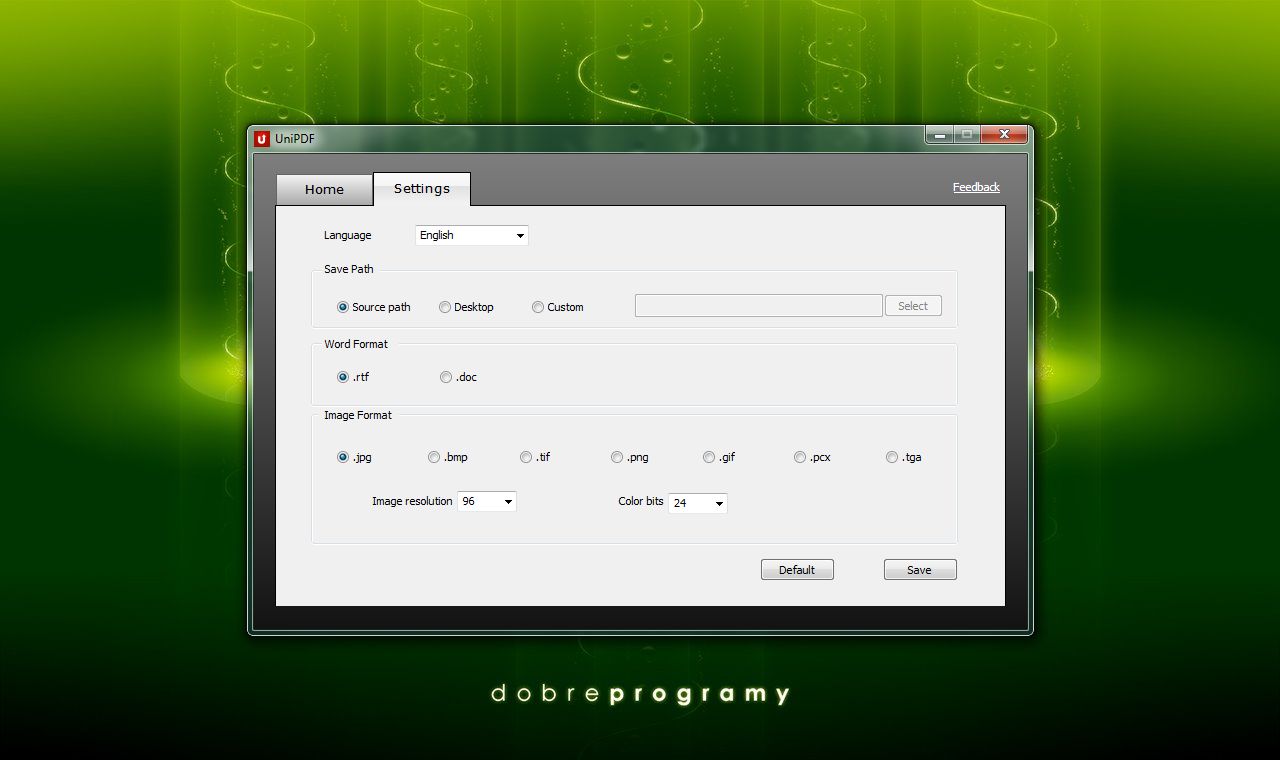The width and height of the screenshot is (1280, 760).
Task: Switch to the Home tab
Action: click(324, 189)
